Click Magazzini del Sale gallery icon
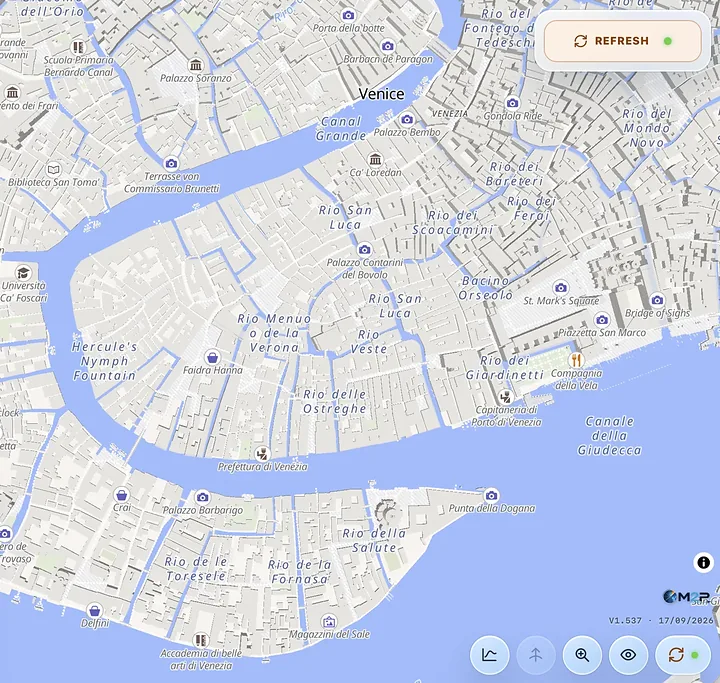This screenshot has width=720, height=683. tap(329, 622)
